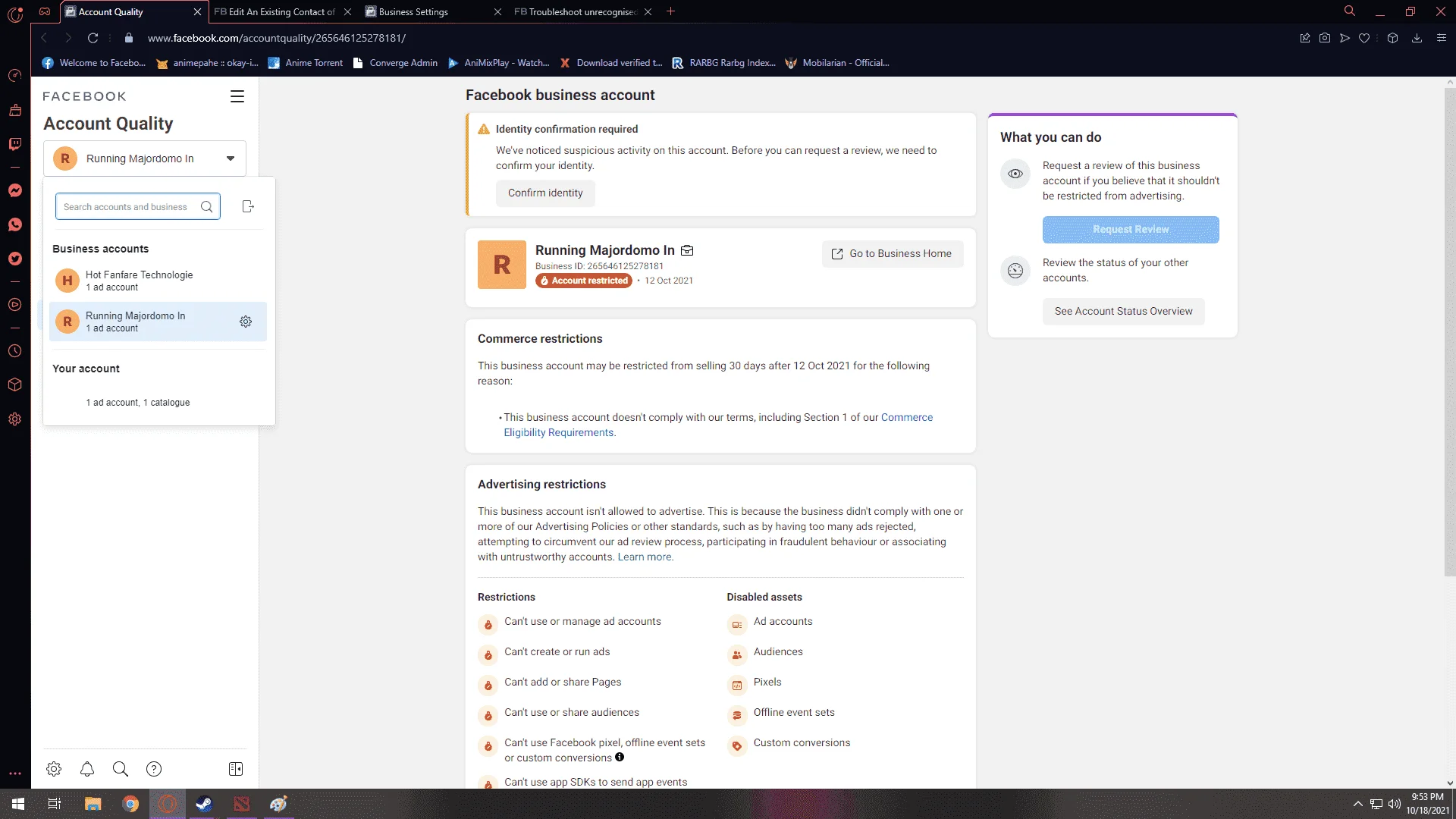
Task: Show hidden system tray icons chevron
Action: 1357,804
